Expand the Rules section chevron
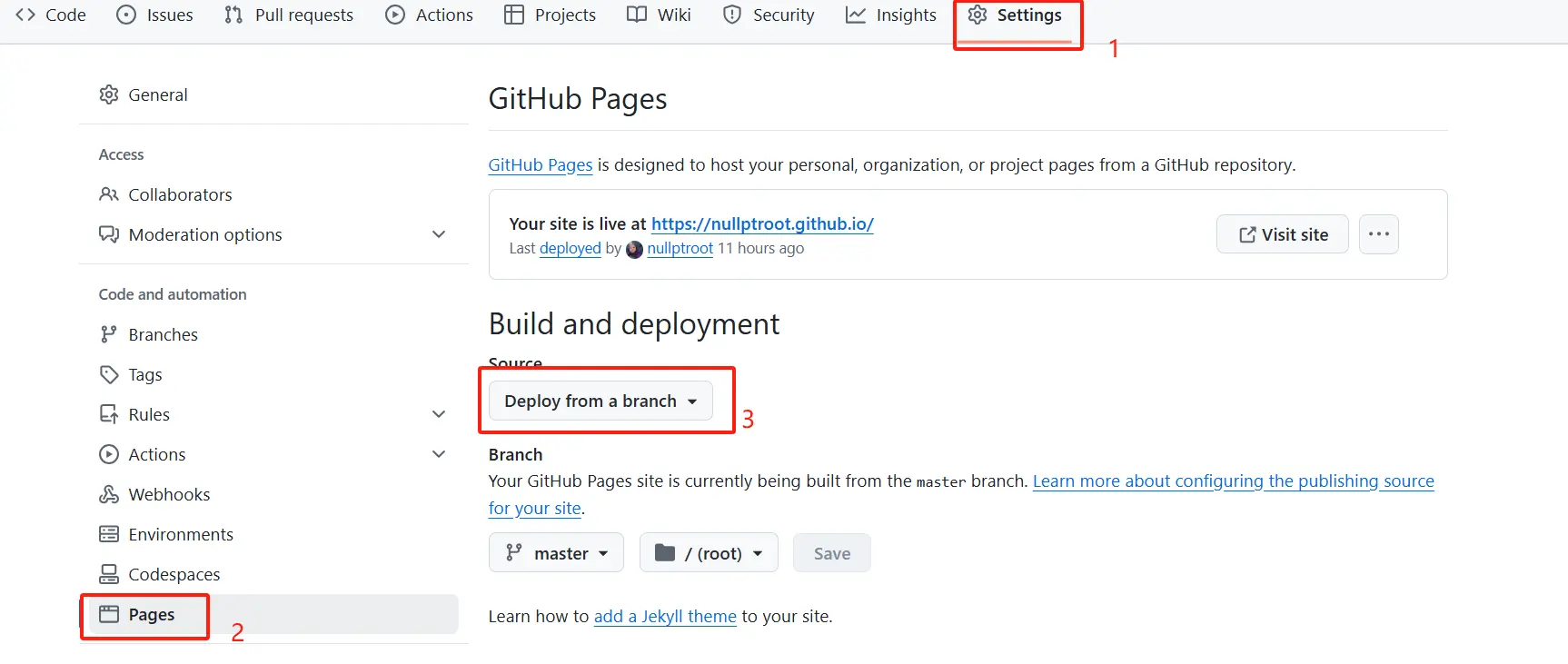 pyautogui.click(x=439, y=414)
